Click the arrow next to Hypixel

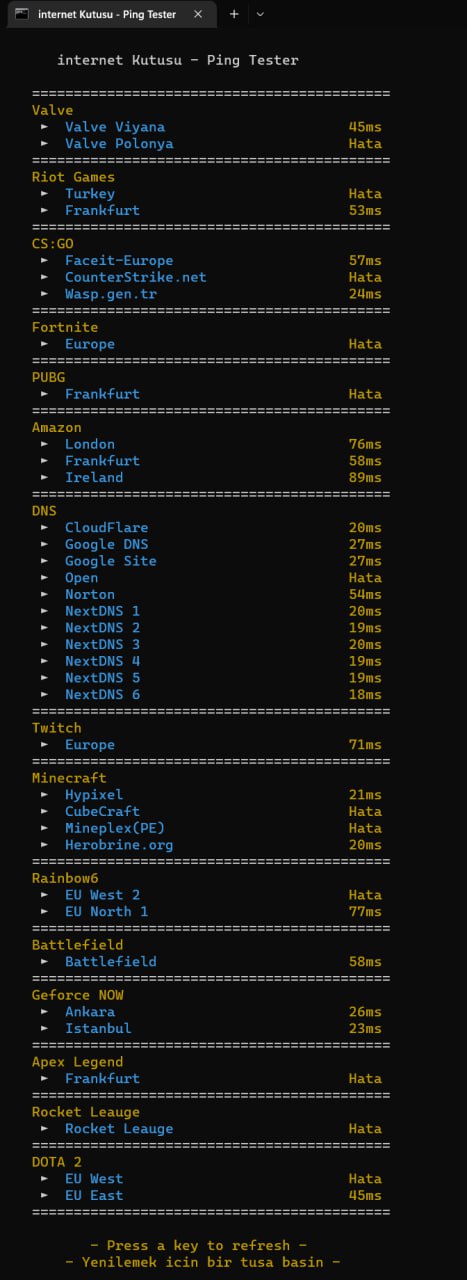[x=45, y=795]
